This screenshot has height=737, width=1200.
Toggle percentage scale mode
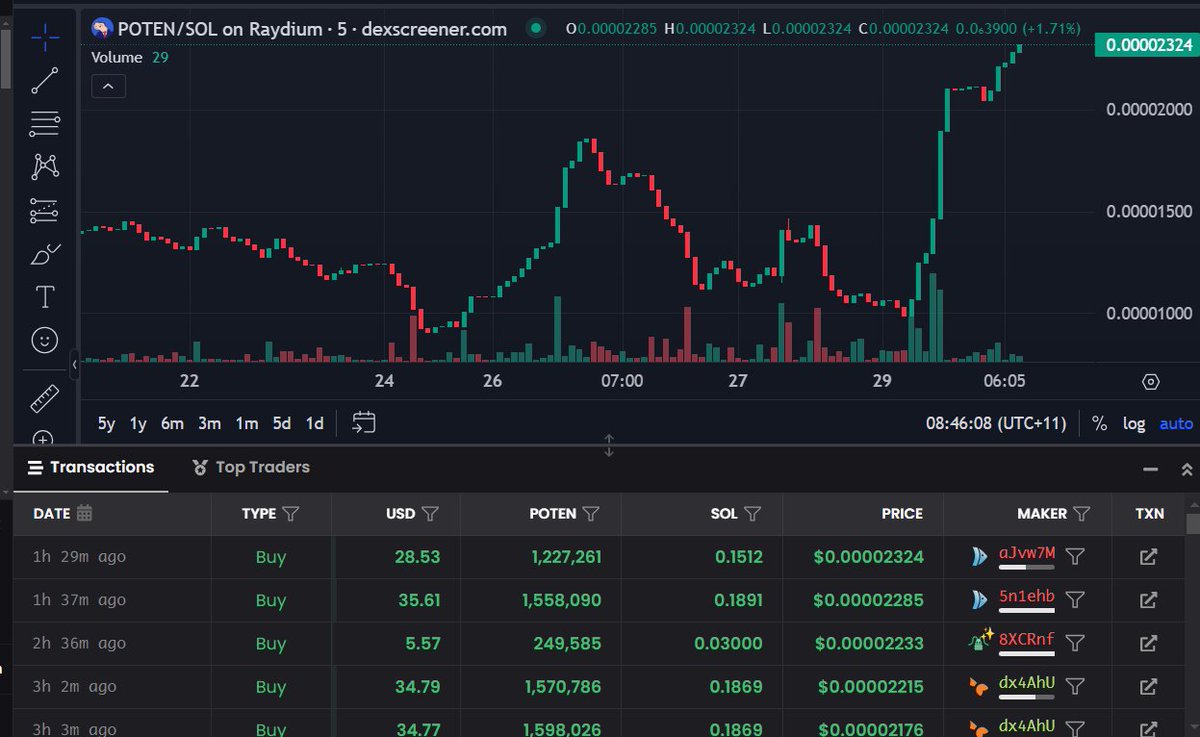[1099, 423]
